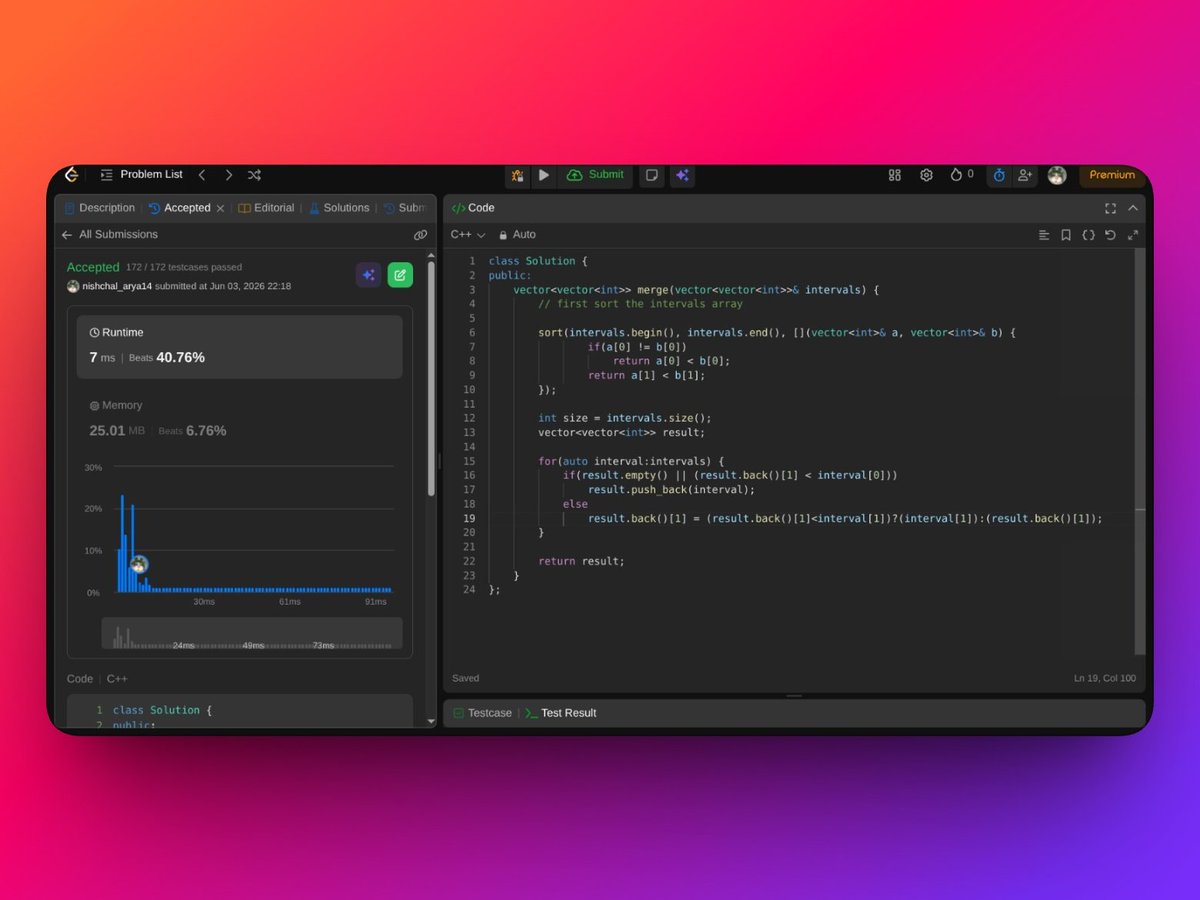Click the curly braces icon

(x=1088, y=235)
